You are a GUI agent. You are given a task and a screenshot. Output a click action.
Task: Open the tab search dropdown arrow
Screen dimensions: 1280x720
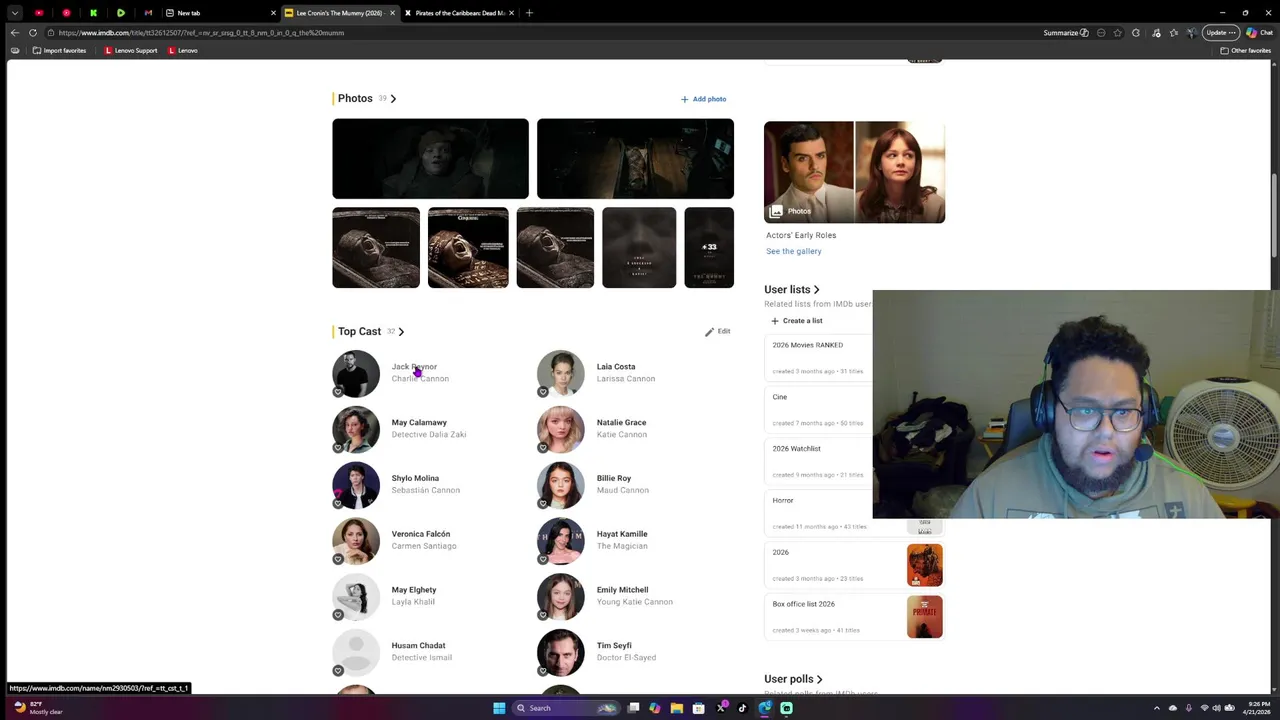click(x=15, y=13)
